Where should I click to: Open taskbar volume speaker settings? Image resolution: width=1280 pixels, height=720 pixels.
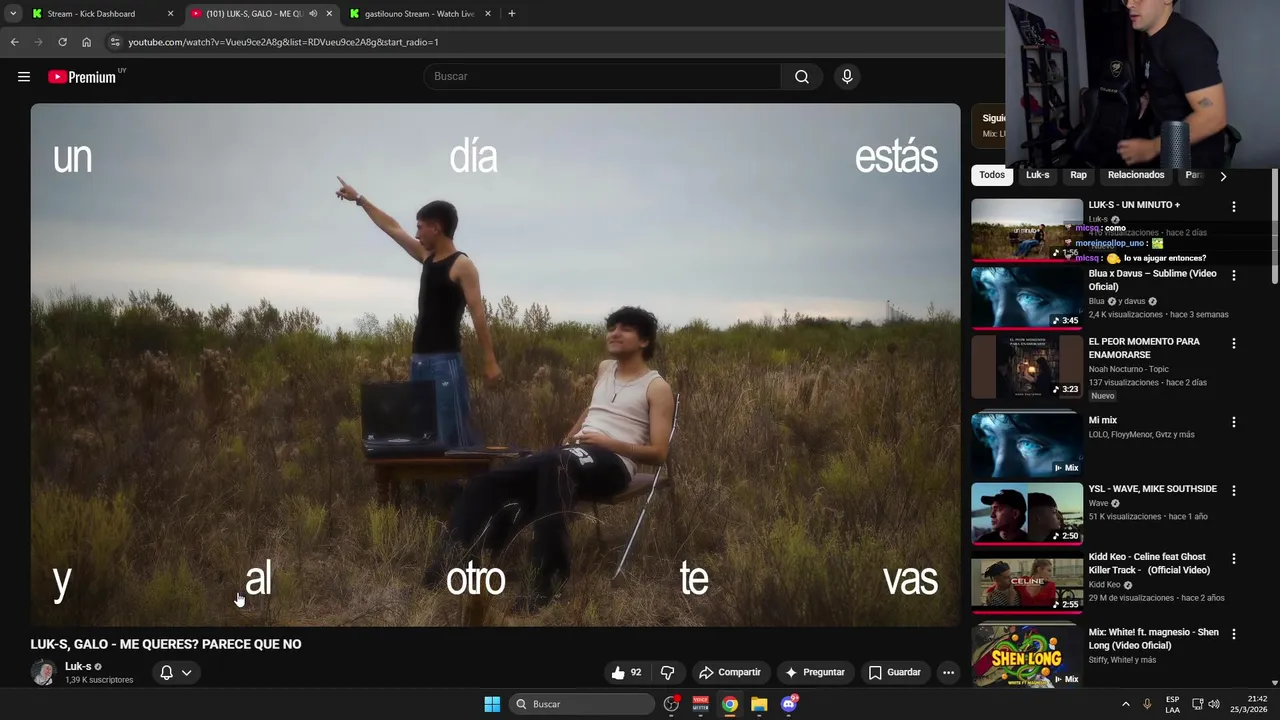tap(1214, 704)
